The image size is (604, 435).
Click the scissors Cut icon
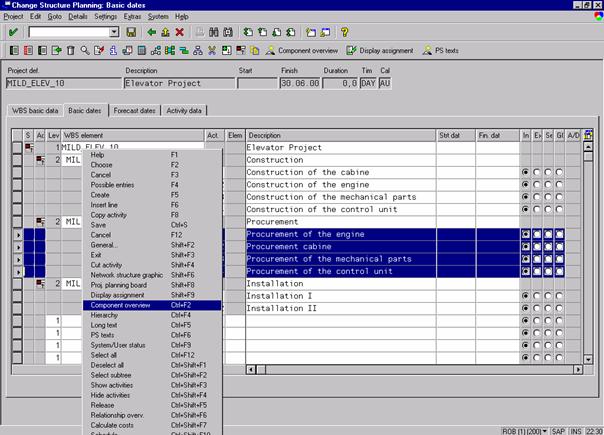[x=212, y=50]
